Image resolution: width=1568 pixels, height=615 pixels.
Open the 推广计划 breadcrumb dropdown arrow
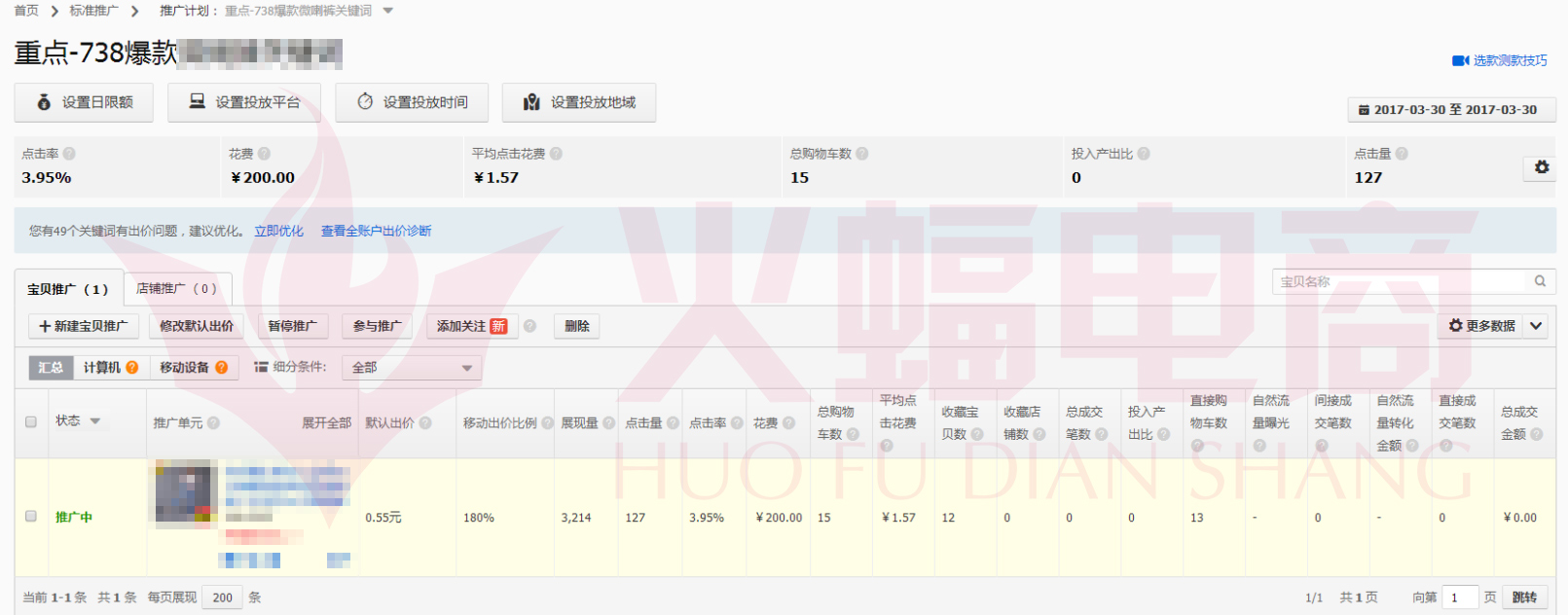[x=388, y=11]
